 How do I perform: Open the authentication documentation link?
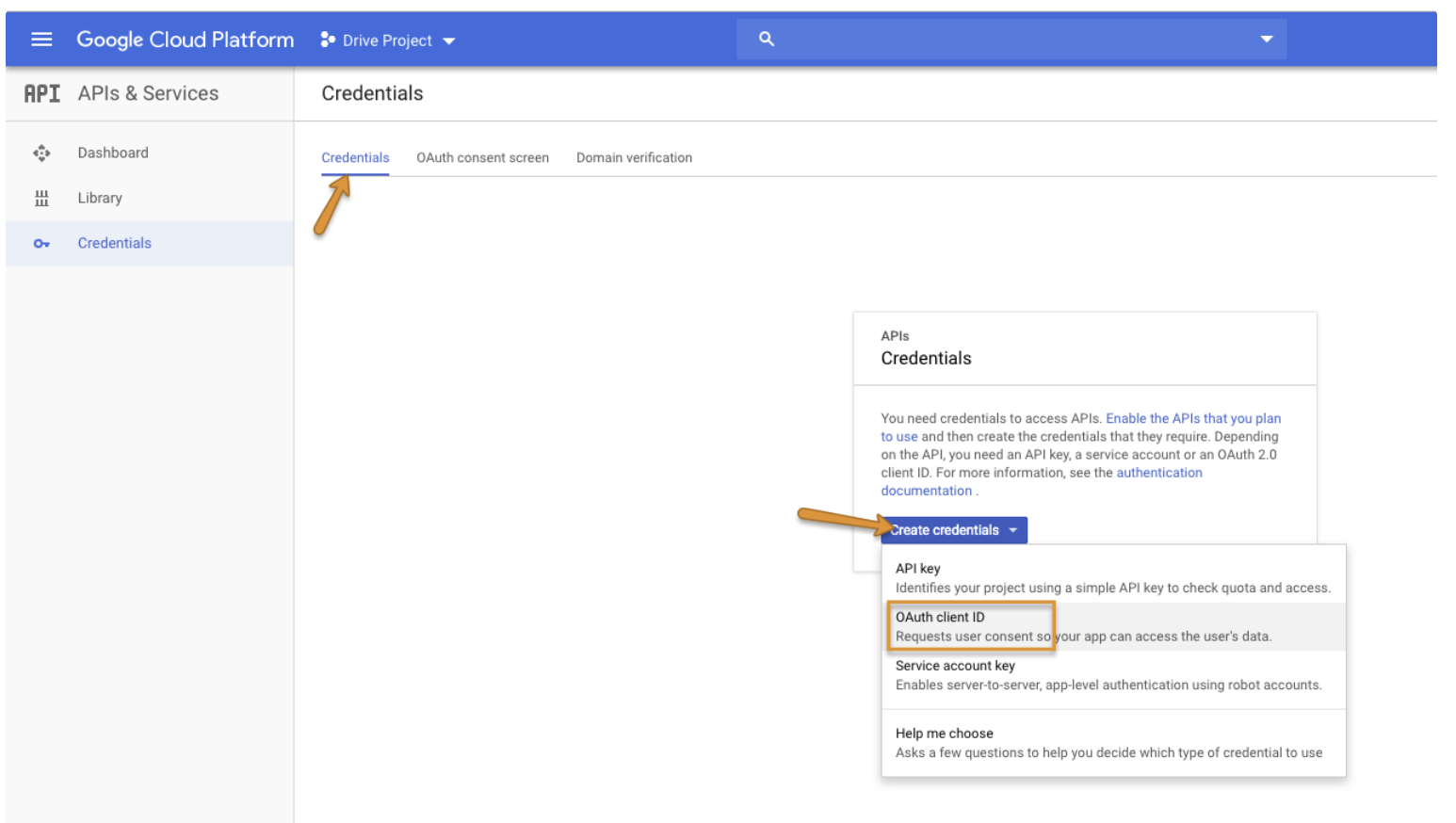[1158, 473]
